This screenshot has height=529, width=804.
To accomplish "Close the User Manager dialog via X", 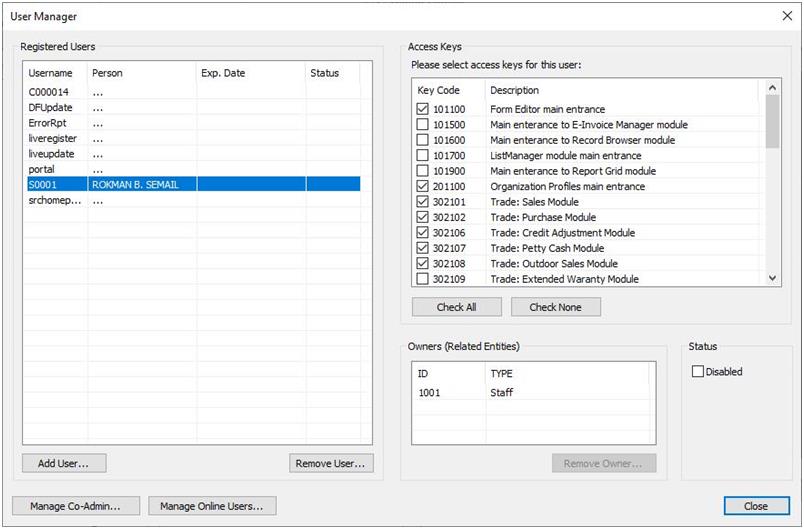I will 785,16.
